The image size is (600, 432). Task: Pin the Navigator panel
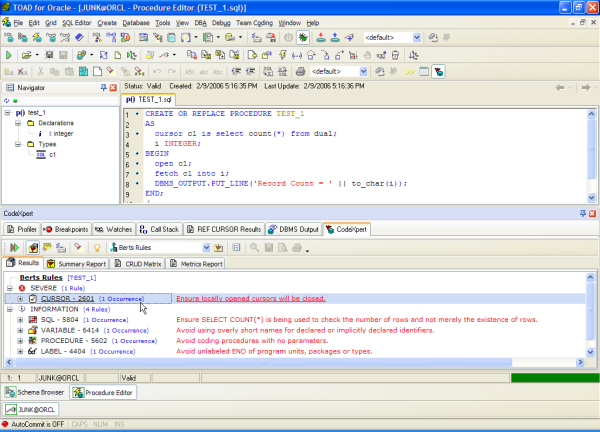[x=103, y=88]
